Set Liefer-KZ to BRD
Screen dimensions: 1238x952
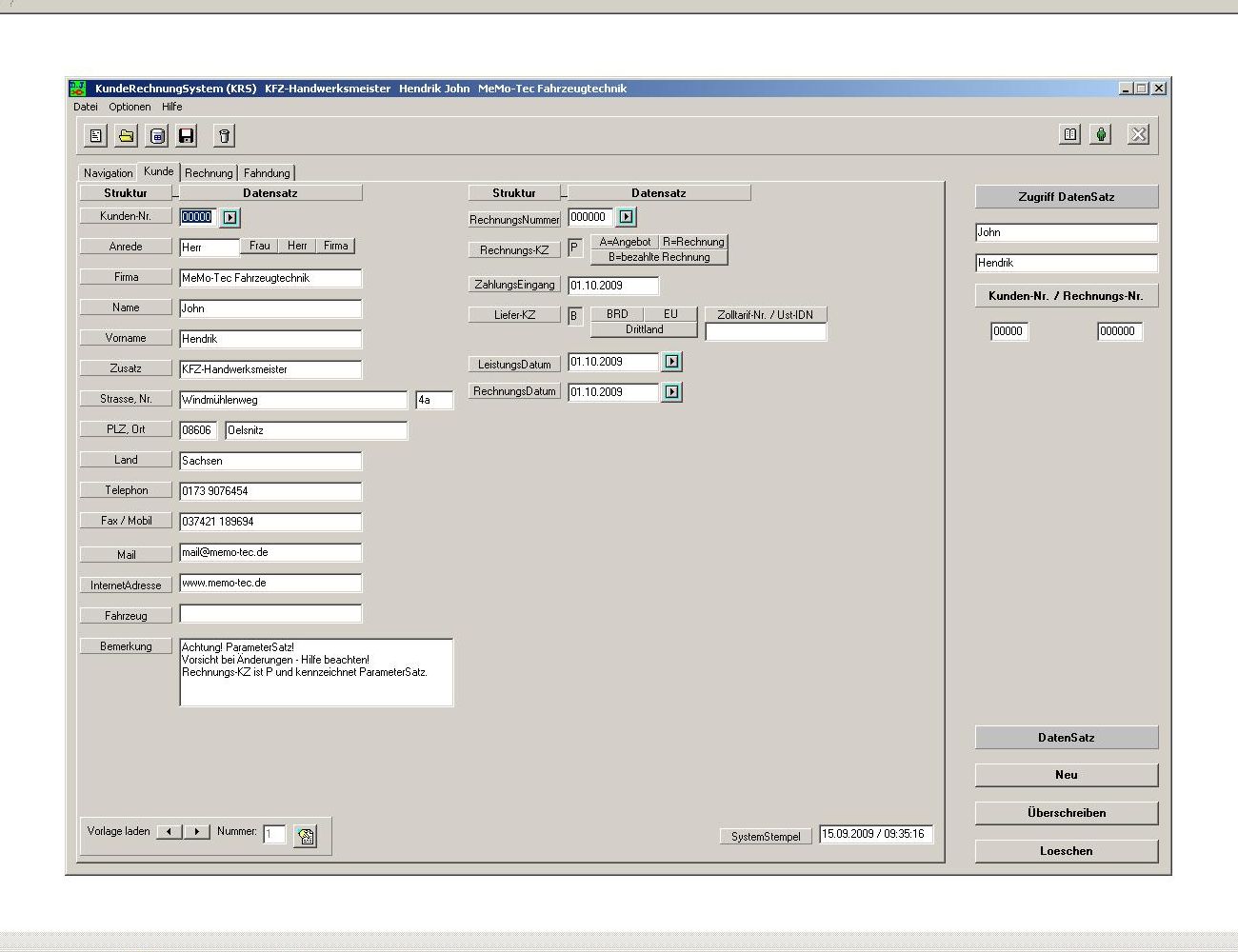pos(617,314)
